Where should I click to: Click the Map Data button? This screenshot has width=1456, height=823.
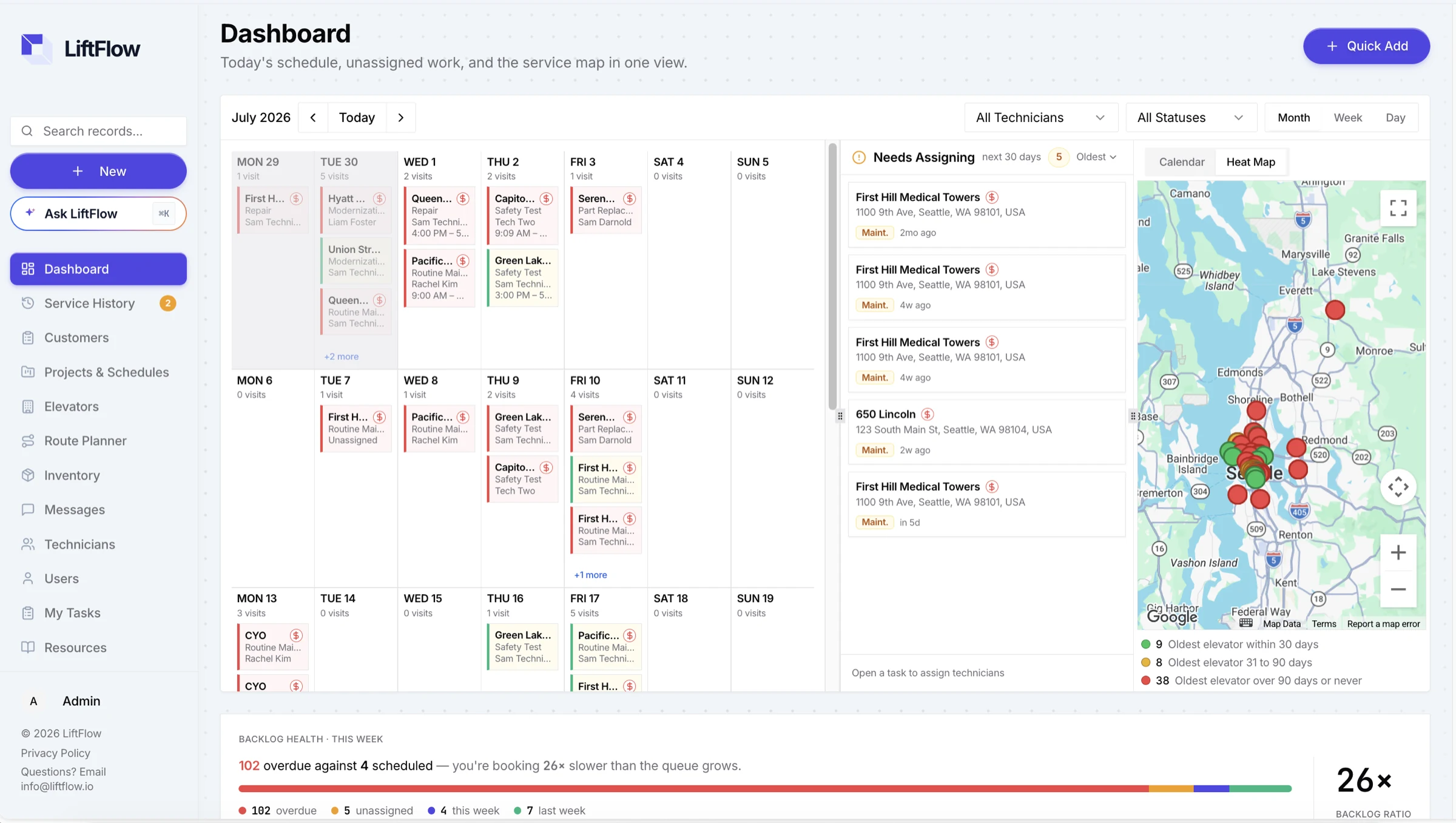1281,624
